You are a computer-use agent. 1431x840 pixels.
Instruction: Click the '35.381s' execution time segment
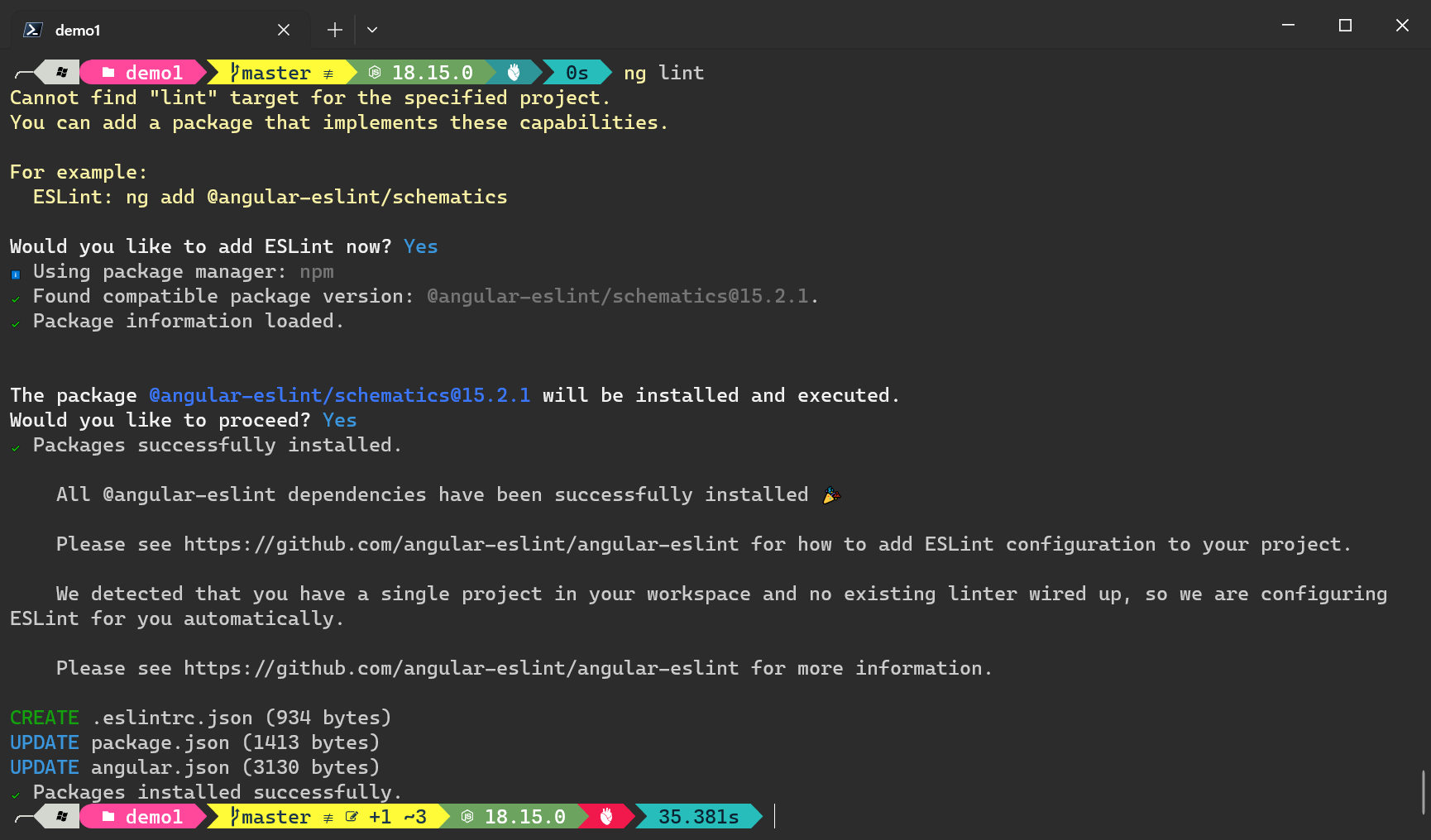pyautogui.click(x=699, y=817)
